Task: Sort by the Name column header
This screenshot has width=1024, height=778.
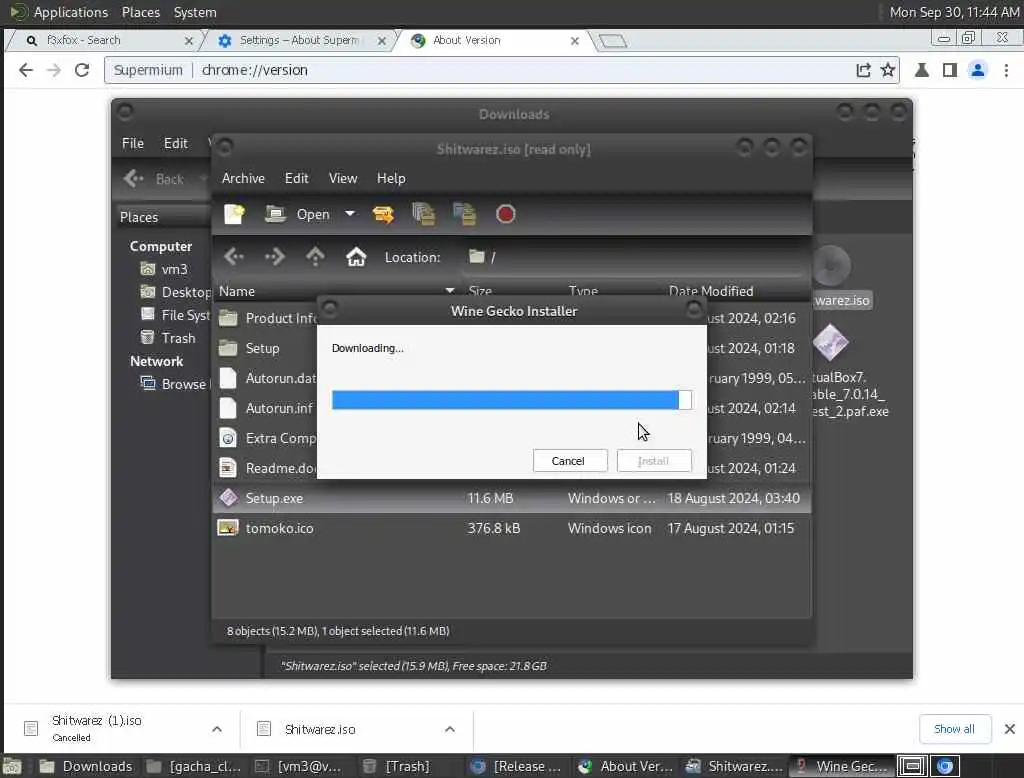Action: pyautogui.click(x=336, y=291)
